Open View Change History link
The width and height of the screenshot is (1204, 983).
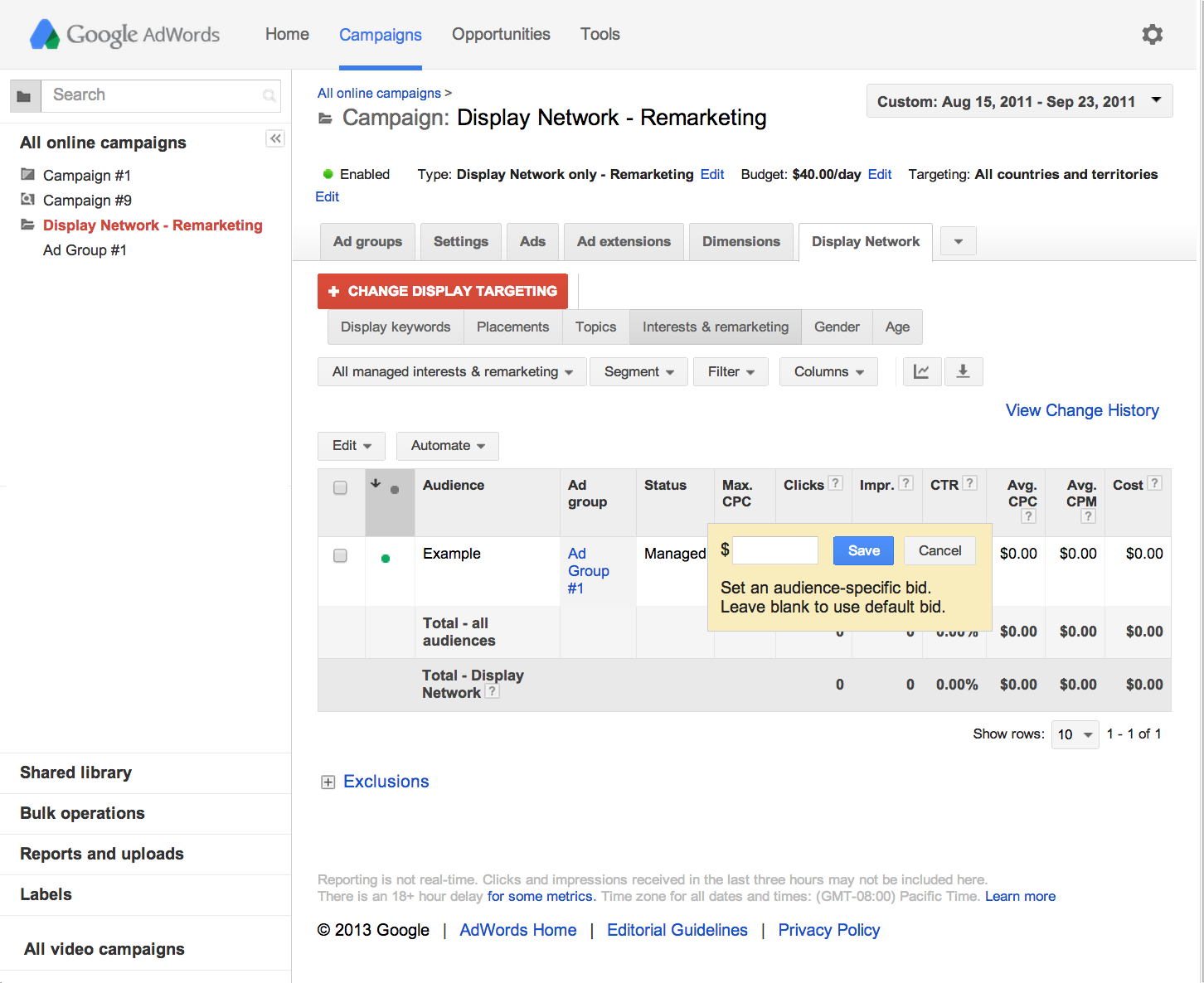1082,410
